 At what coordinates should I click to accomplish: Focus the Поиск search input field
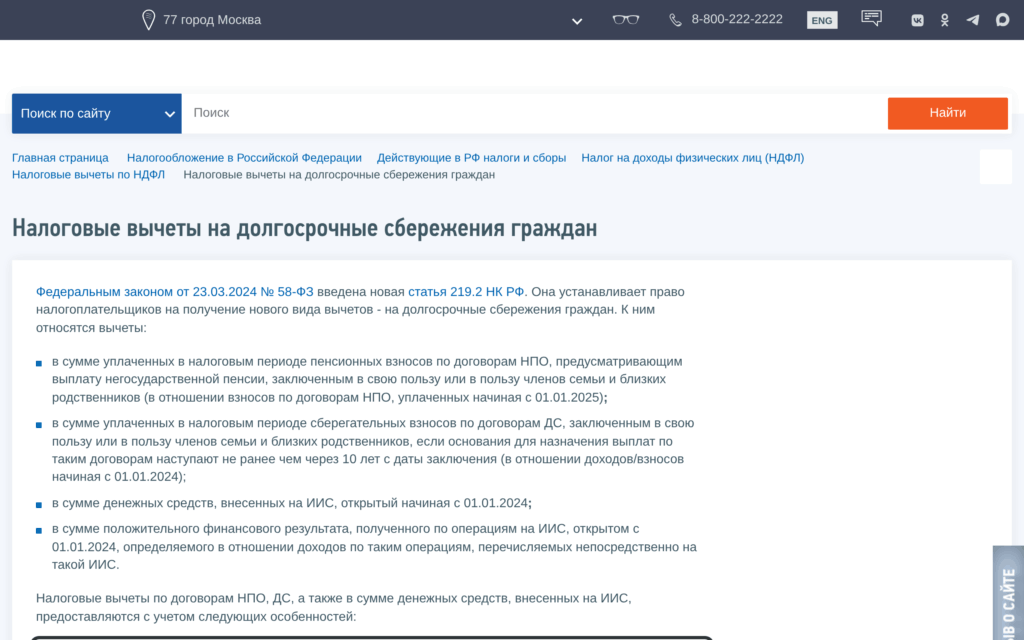tap(534, 113)
